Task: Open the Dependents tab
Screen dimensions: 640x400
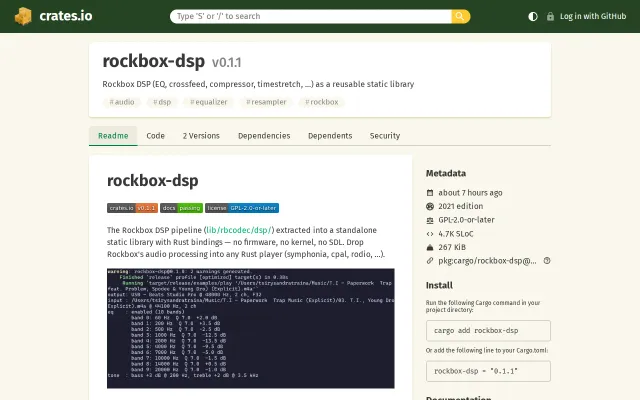Action: click(x=330, y=136)
